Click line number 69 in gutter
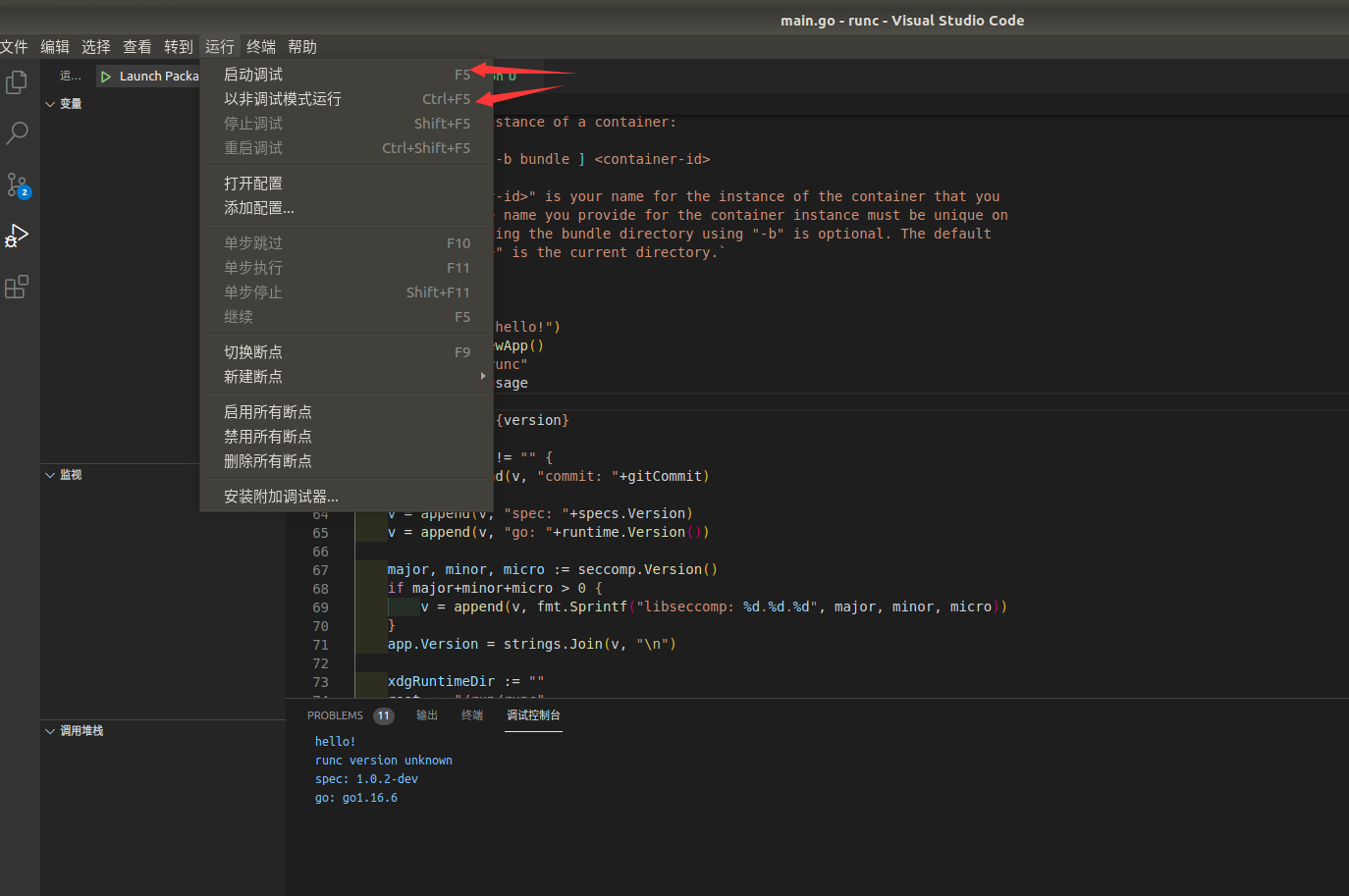The width and height of the screenshot is (1349, 896). pos(320,607)
